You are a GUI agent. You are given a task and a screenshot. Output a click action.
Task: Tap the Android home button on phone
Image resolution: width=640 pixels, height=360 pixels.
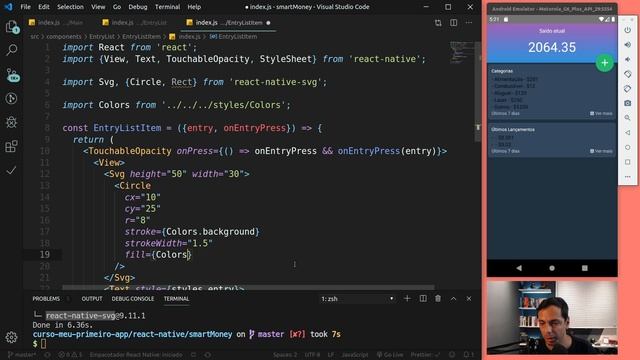coord(552,268)
